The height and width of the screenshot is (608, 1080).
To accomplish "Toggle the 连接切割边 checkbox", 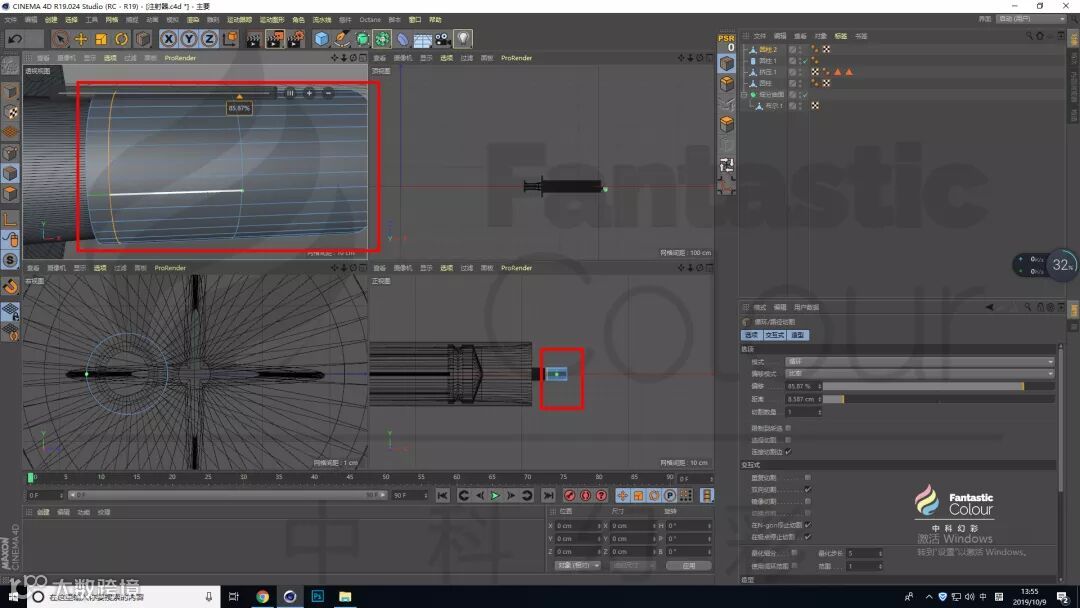I will click(x=788, y=451).
